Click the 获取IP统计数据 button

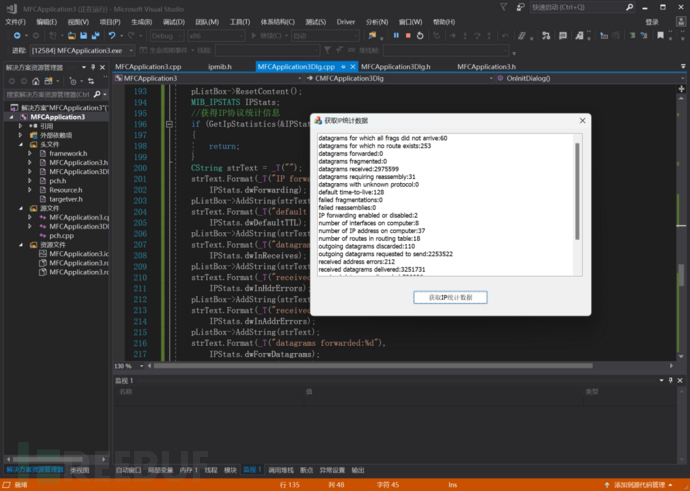point(450,298)
